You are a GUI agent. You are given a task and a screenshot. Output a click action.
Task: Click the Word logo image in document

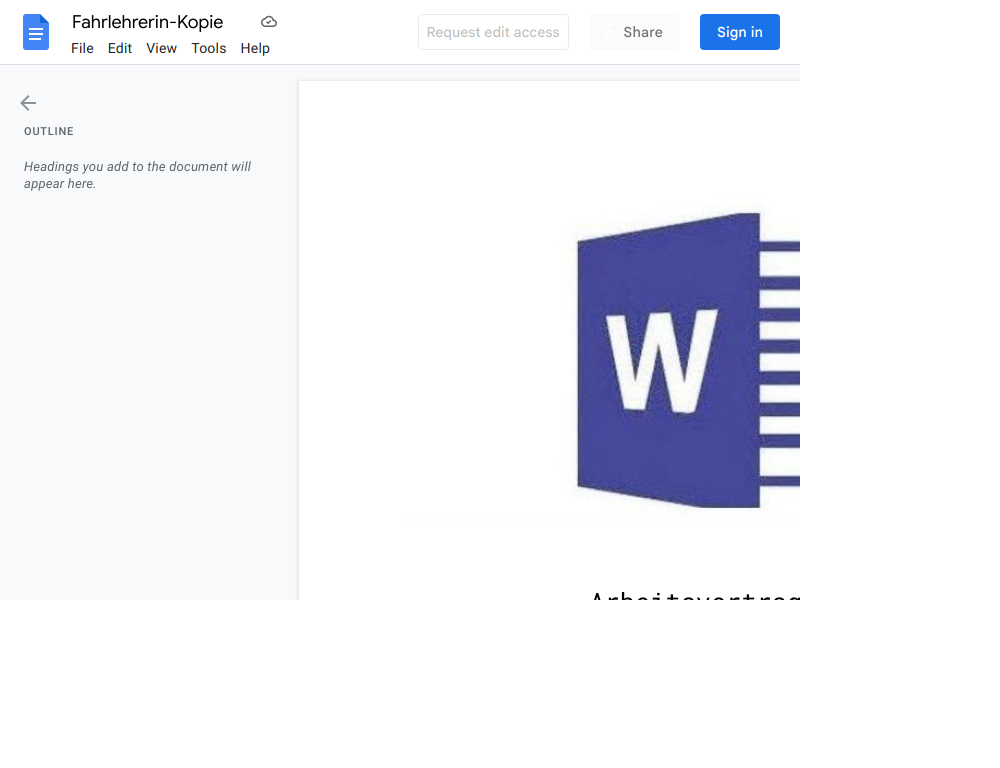click(689, 360)
